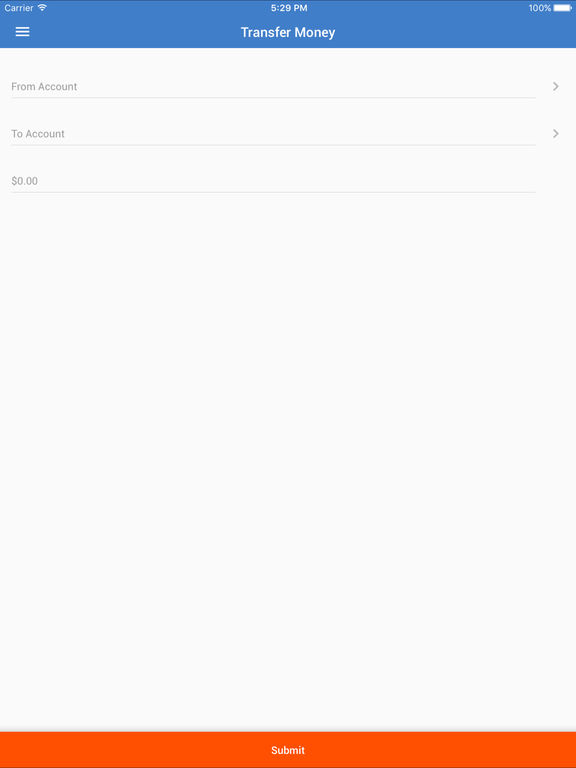Focus the $0.00 amount input
The height and width of the screenshot is (768, 576).
[x=273, y=181]
